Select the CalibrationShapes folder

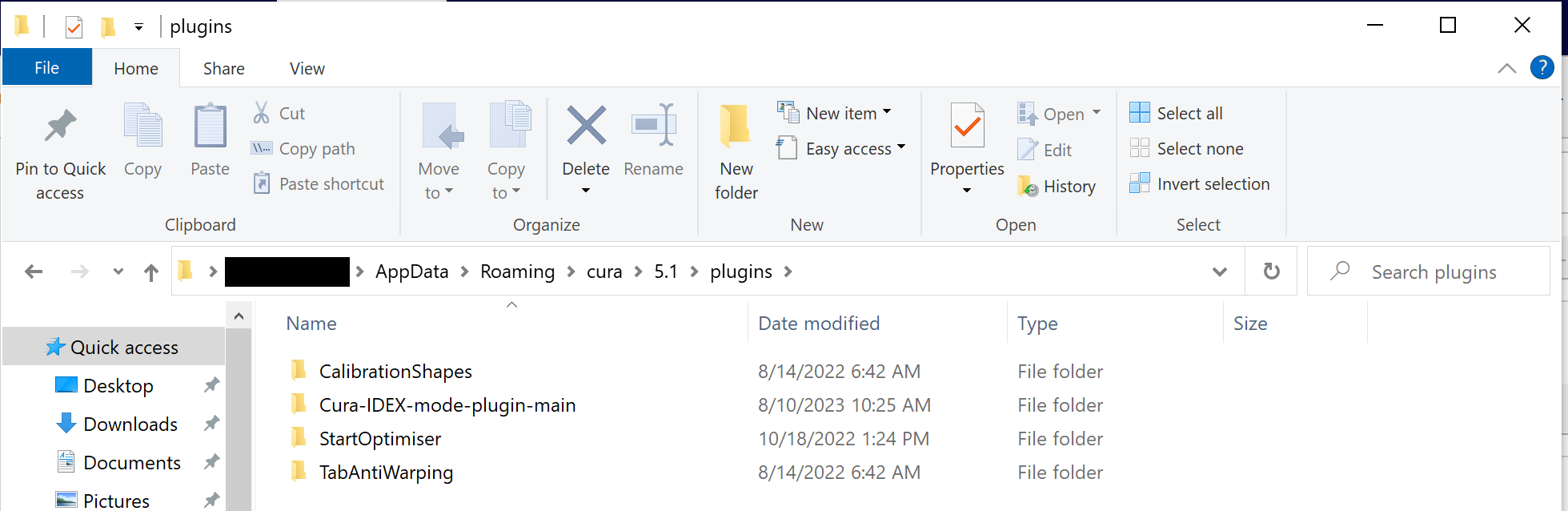click(x=395, y=371)
